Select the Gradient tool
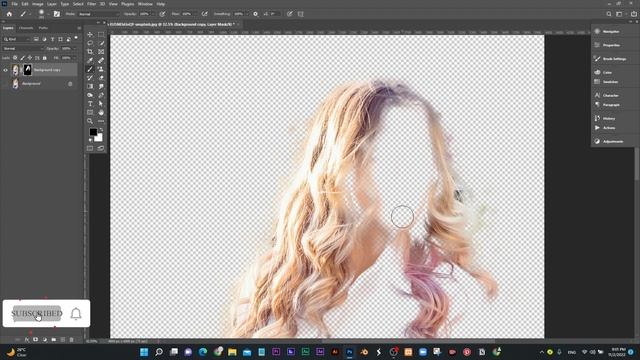 click(x=90, y=87)
